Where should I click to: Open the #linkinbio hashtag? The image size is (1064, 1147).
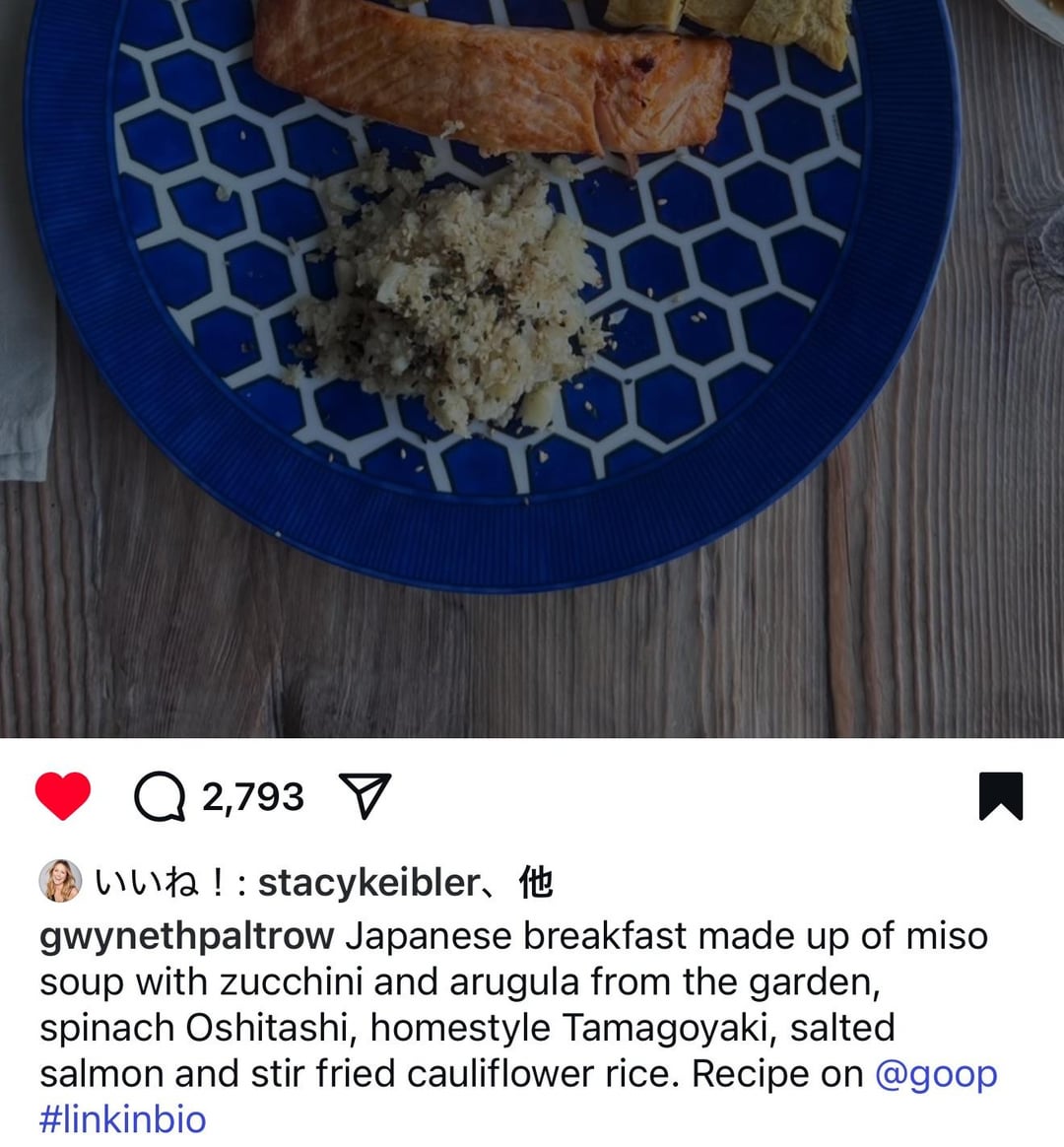tap(123, 1120)
